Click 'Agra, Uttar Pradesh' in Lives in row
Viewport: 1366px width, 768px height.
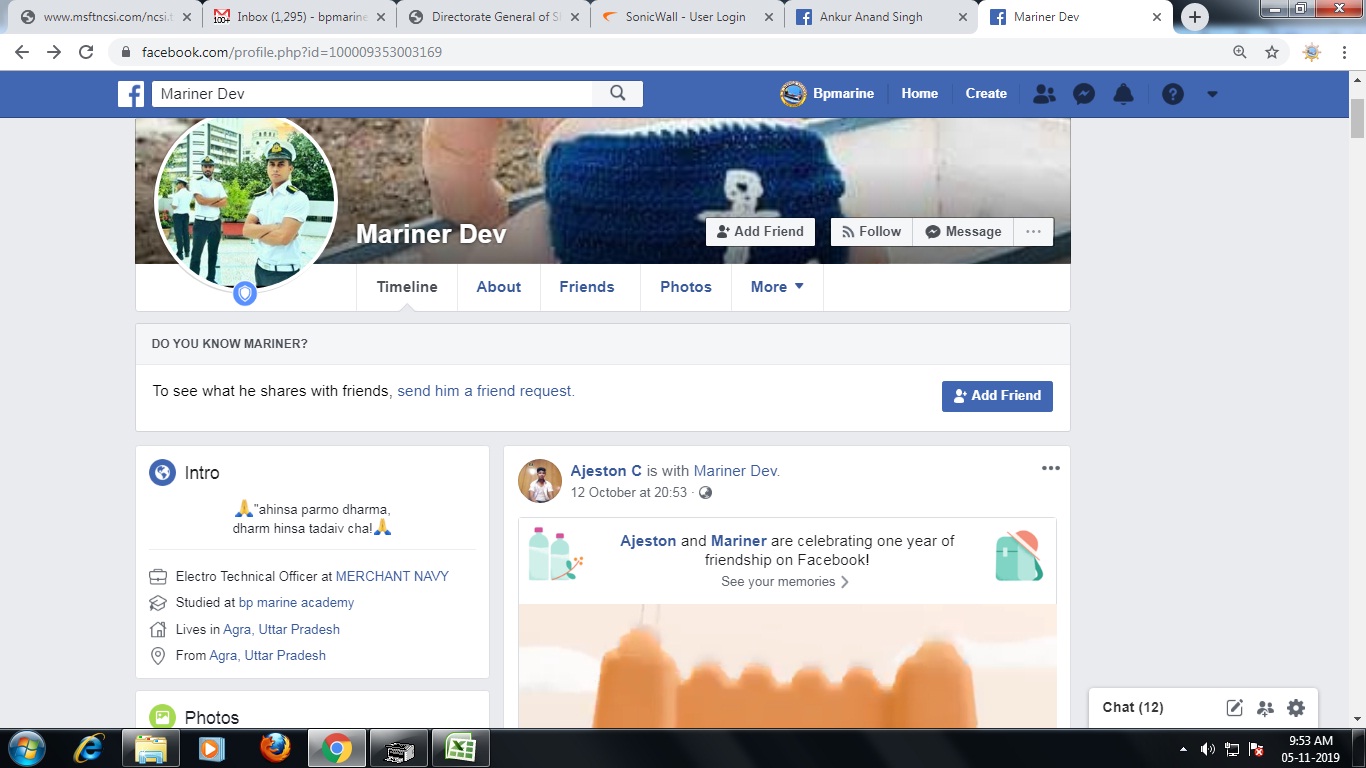tap(281, 630)
